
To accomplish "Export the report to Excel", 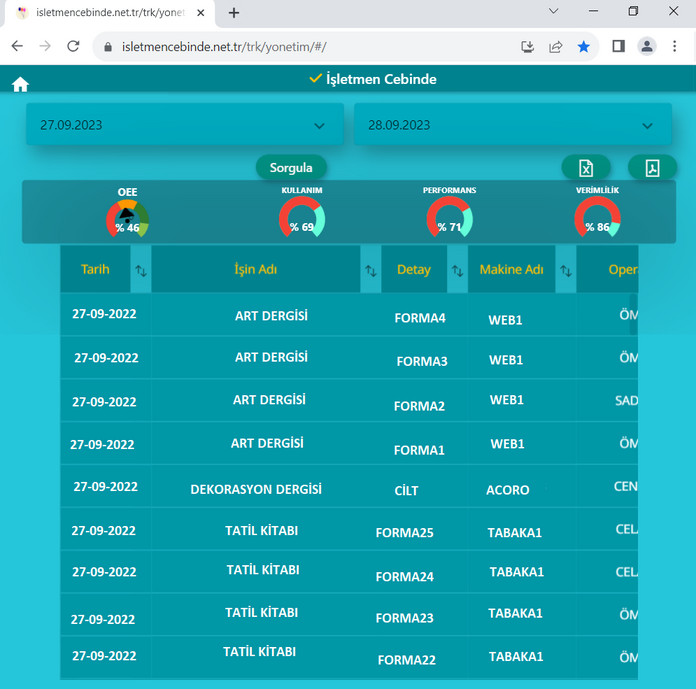I will [x=586, y=168].
